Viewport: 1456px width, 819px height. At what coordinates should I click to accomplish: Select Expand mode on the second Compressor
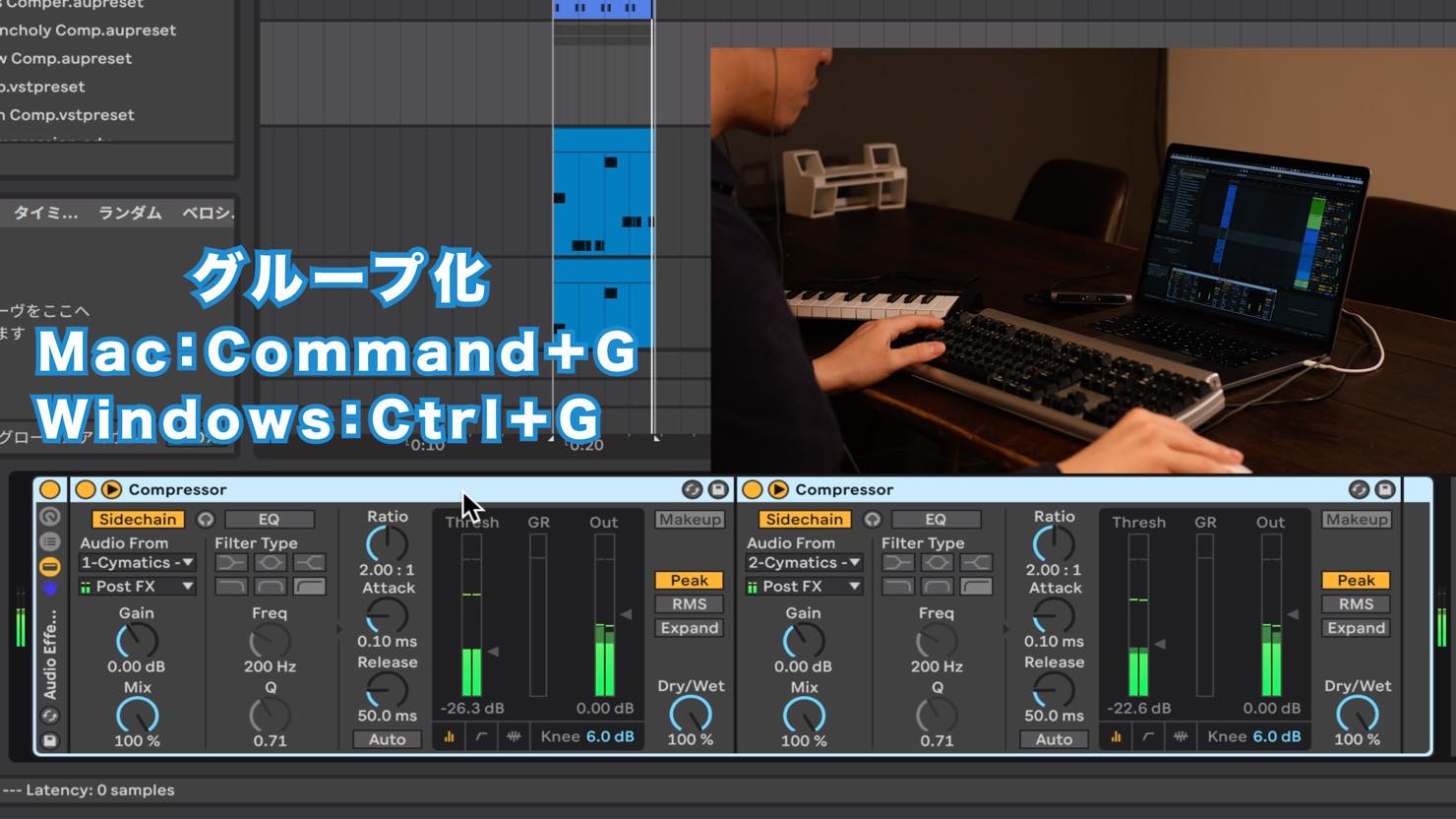(x=1357, y=627)
